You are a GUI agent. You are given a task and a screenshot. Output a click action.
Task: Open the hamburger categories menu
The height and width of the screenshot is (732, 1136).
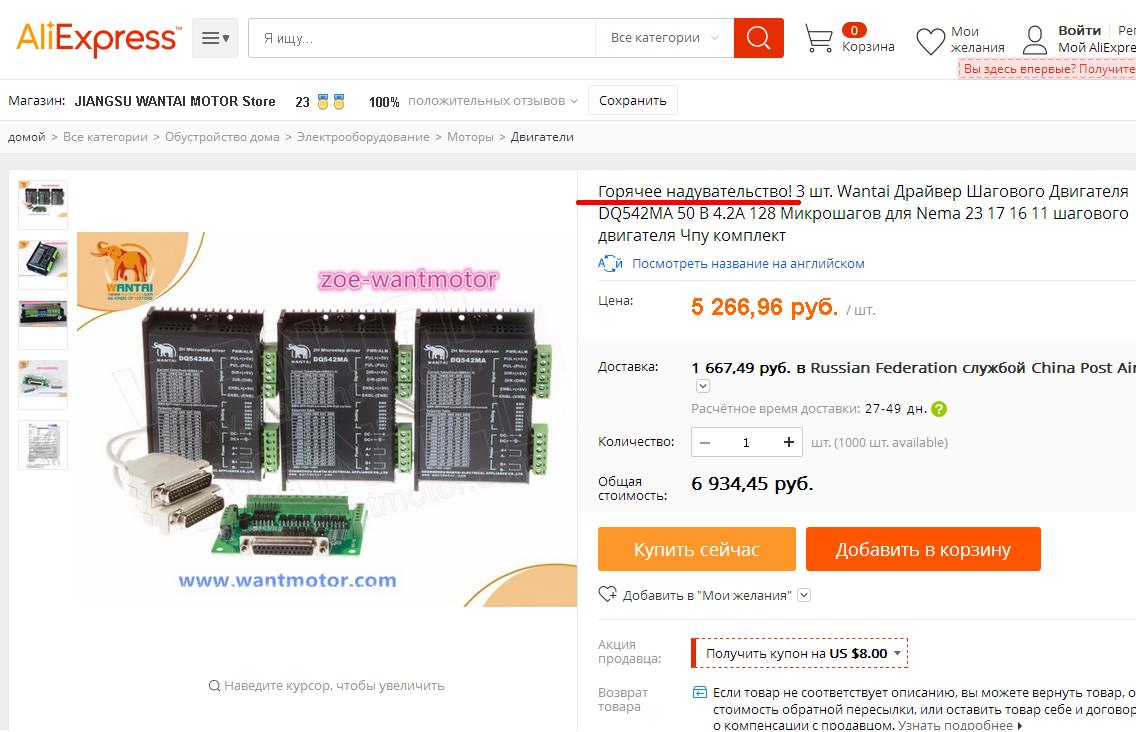(215, 38)
